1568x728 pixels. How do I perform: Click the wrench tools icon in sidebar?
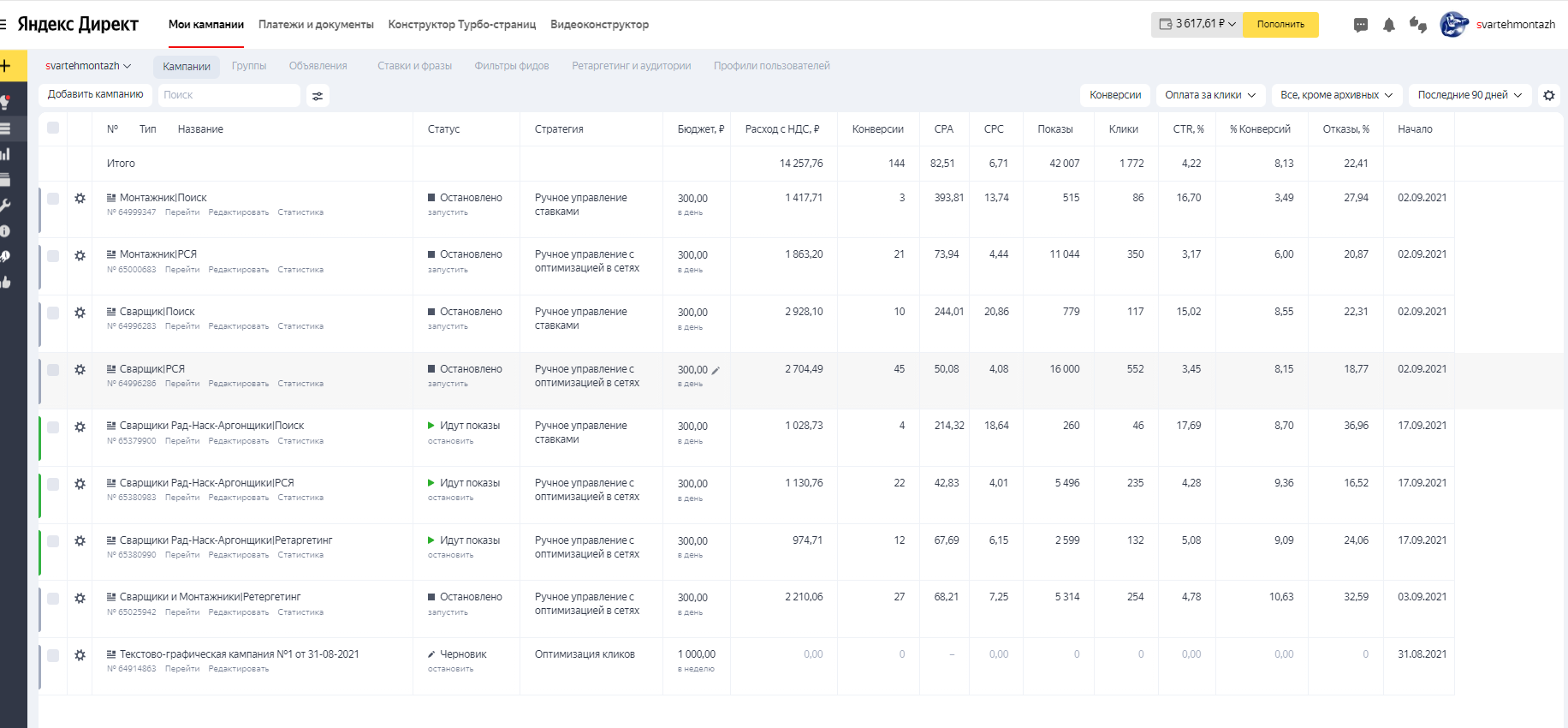[x=5, y=206]
